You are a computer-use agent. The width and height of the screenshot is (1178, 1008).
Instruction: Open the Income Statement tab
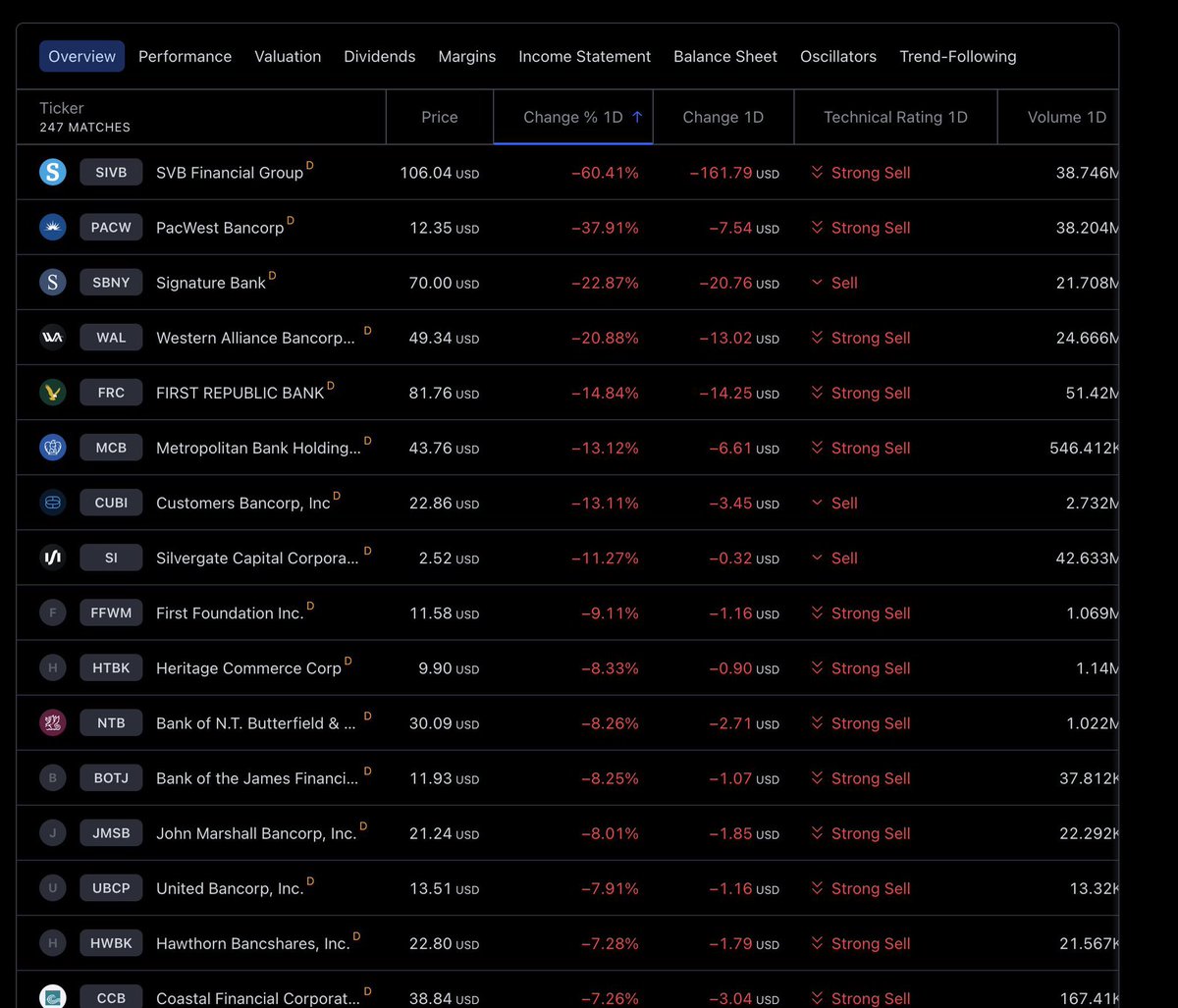(x=584, y=56)
